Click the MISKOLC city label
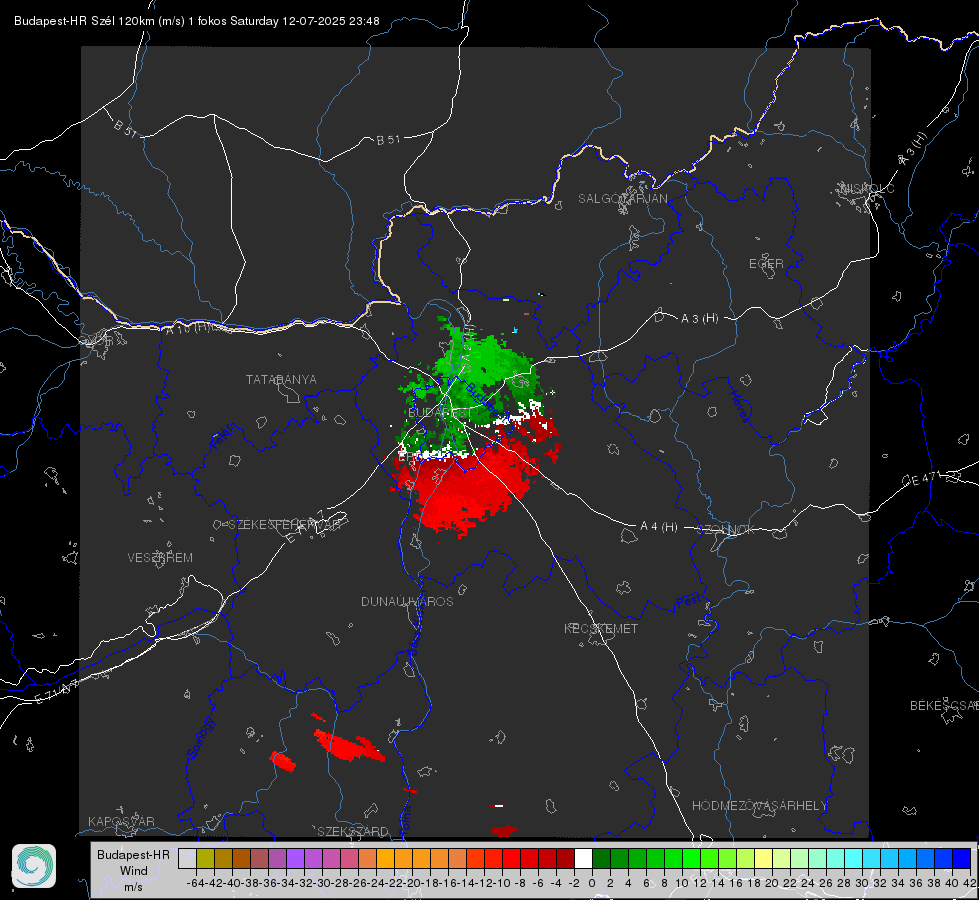Image resolution: width=979 pixels, height=900 pixels. [867, 188]
